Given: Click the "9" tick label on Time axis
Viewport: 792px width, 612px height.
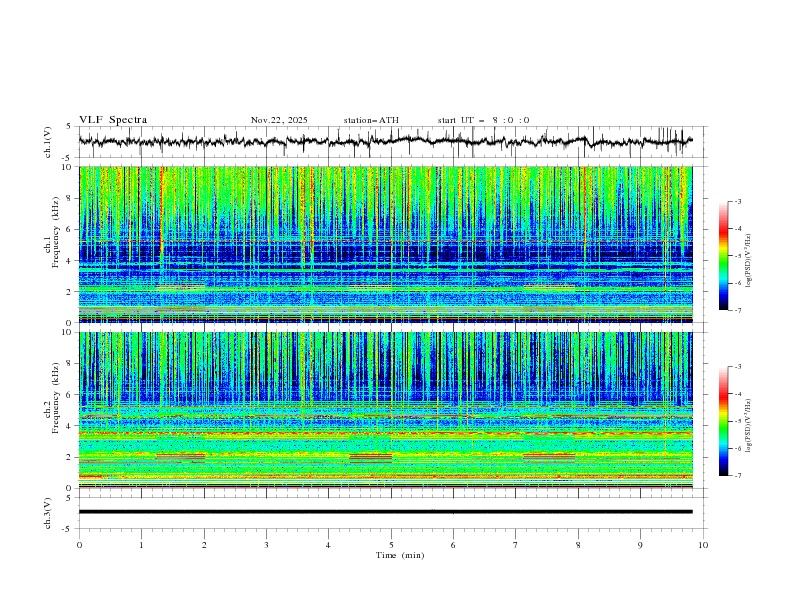Looking at the screenshot, I should pos(640,545).
